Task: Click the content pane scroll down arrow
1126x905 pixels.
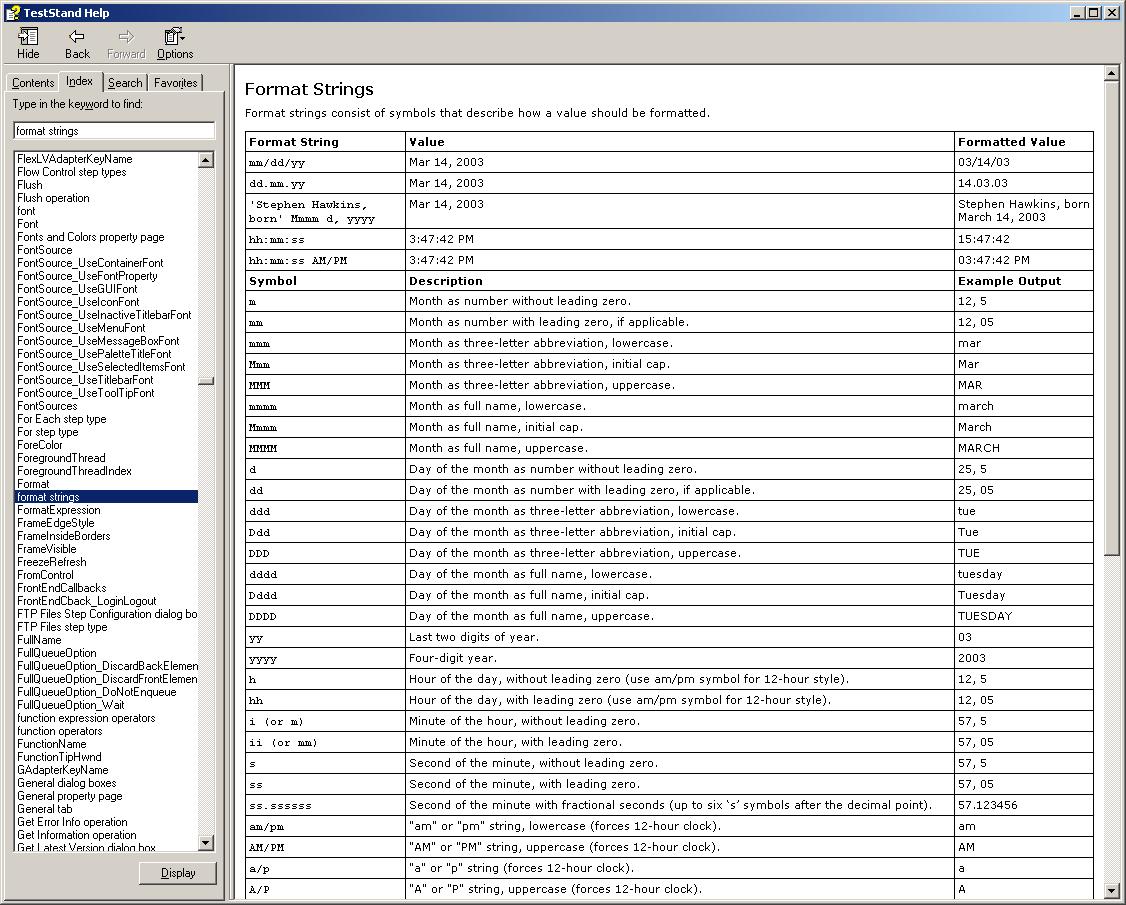Action: pos(1111,891)
